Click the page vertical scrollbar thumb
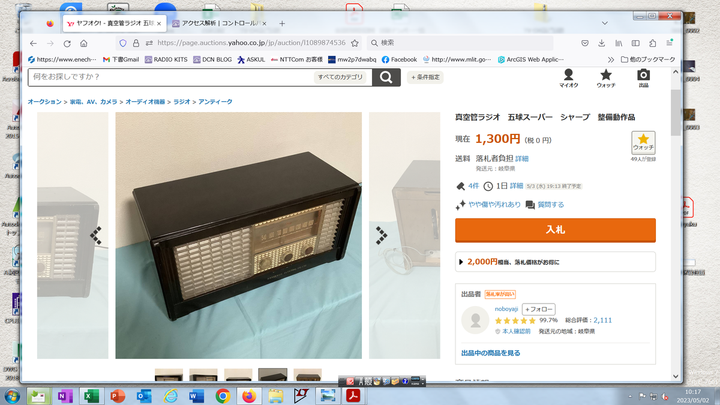 click(675, 112)
